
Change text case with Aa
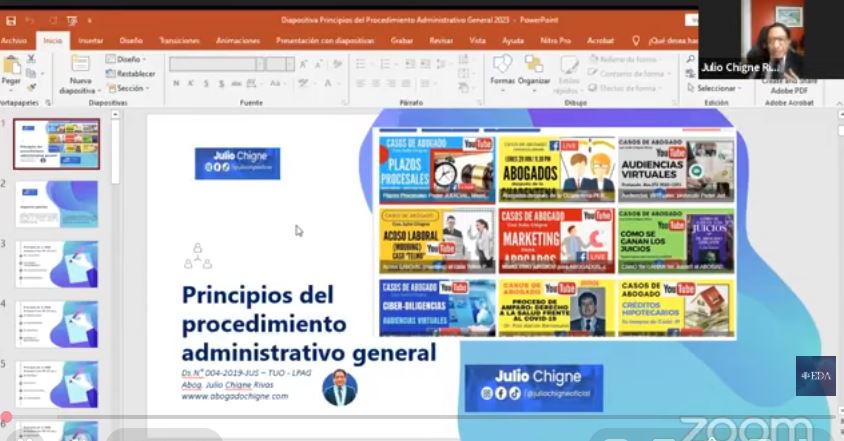[276, 83]
